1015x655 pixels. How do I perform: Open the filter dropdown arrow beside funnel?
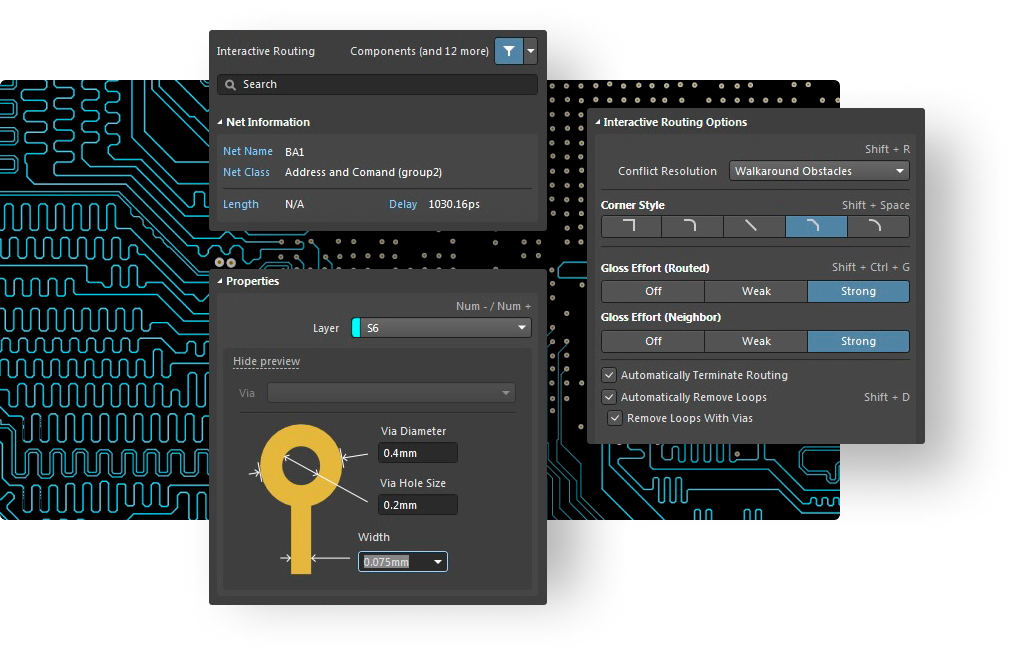point(531,51)
